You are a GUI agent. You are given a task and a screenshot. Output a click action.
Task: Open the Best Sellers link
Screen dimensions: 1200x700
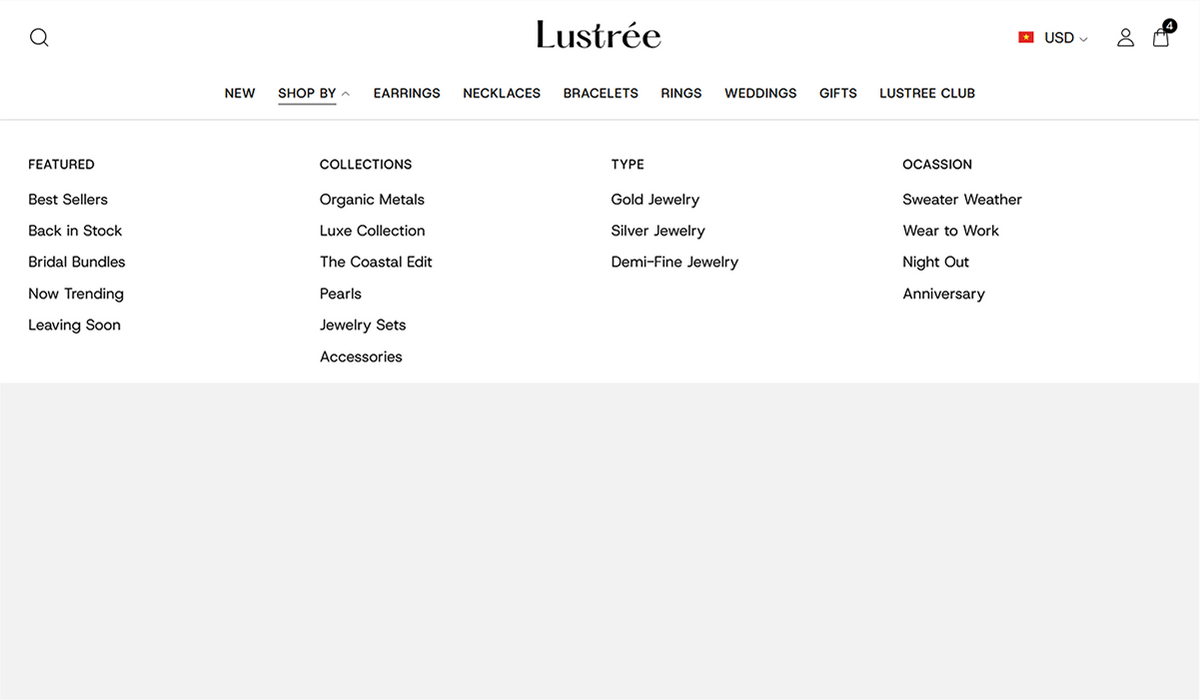68,199
